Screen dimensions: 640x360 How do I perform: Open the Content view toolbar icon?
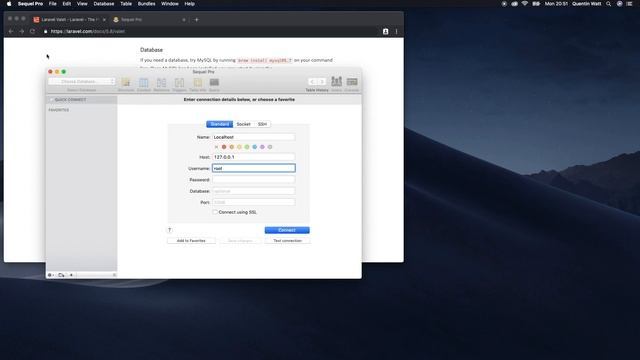144,83
